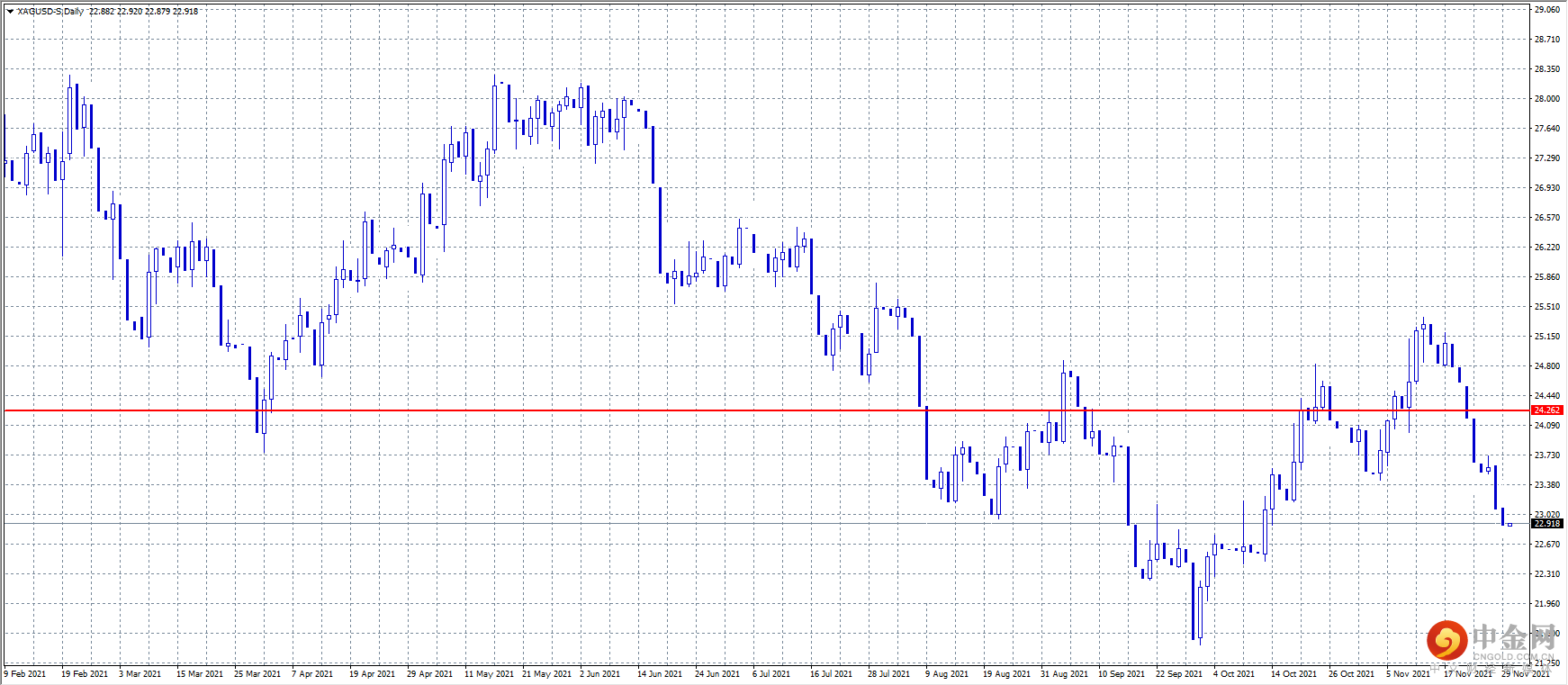Image resolution: width=1568 pixels, height=685 pixels.
Task: Click the 23.380 price axis label
Action: [x=1547, y=485]
